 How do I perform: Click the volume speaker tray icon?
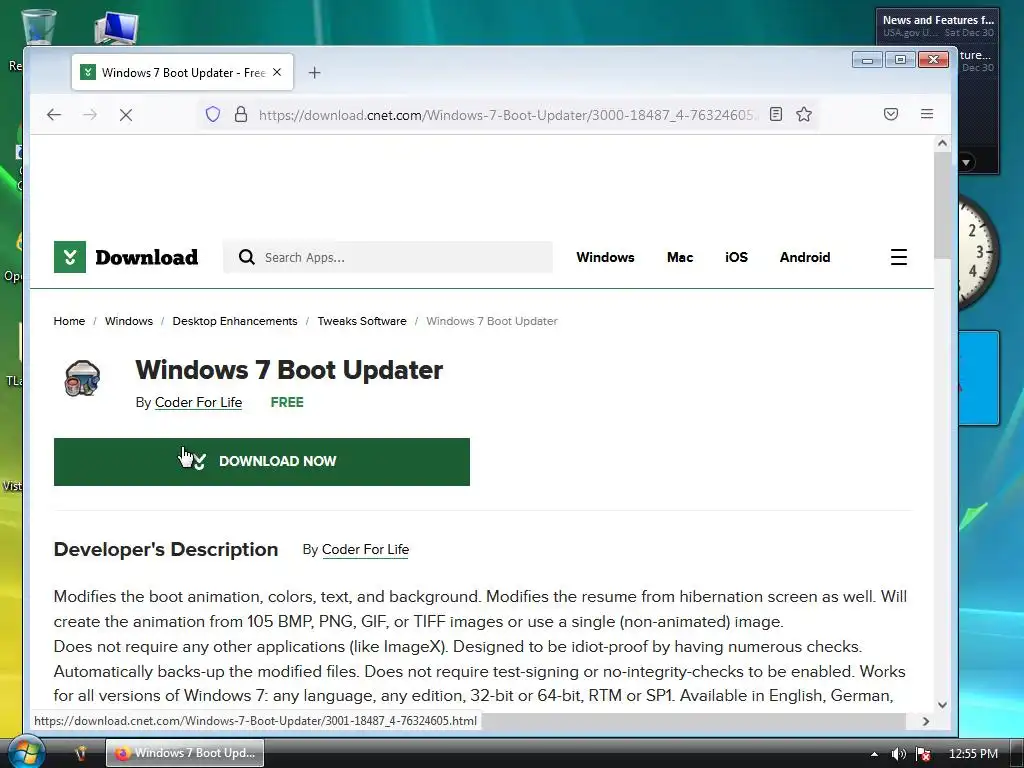point(899,754)
